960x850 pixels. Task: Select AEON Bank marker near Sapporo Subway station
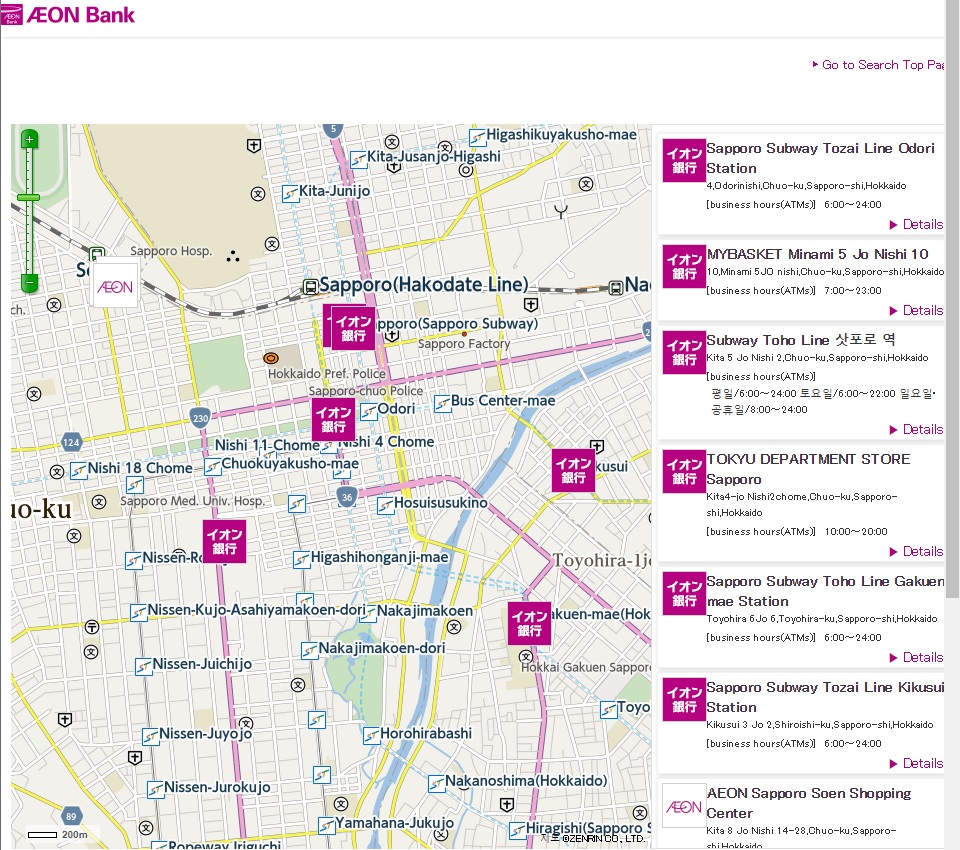point(353,328)
